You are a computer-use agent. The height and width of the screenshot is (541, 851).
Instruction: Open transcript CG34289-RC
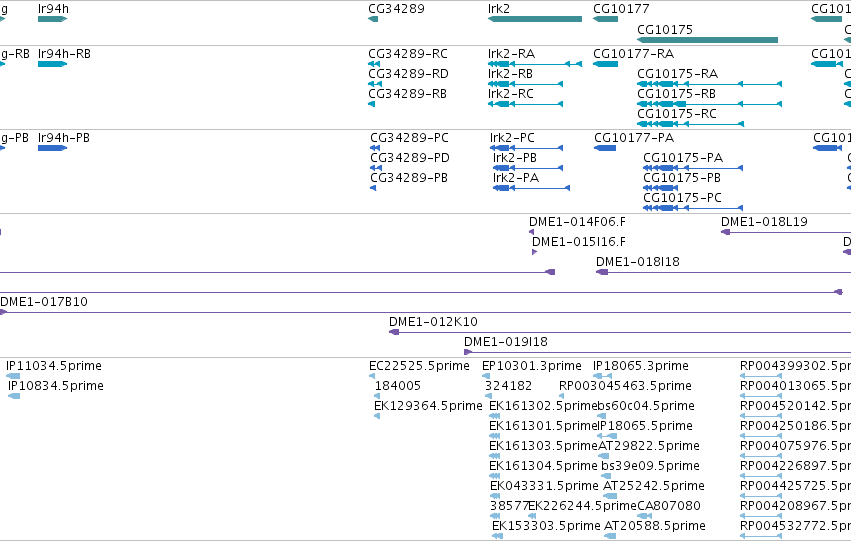(408, 54)
